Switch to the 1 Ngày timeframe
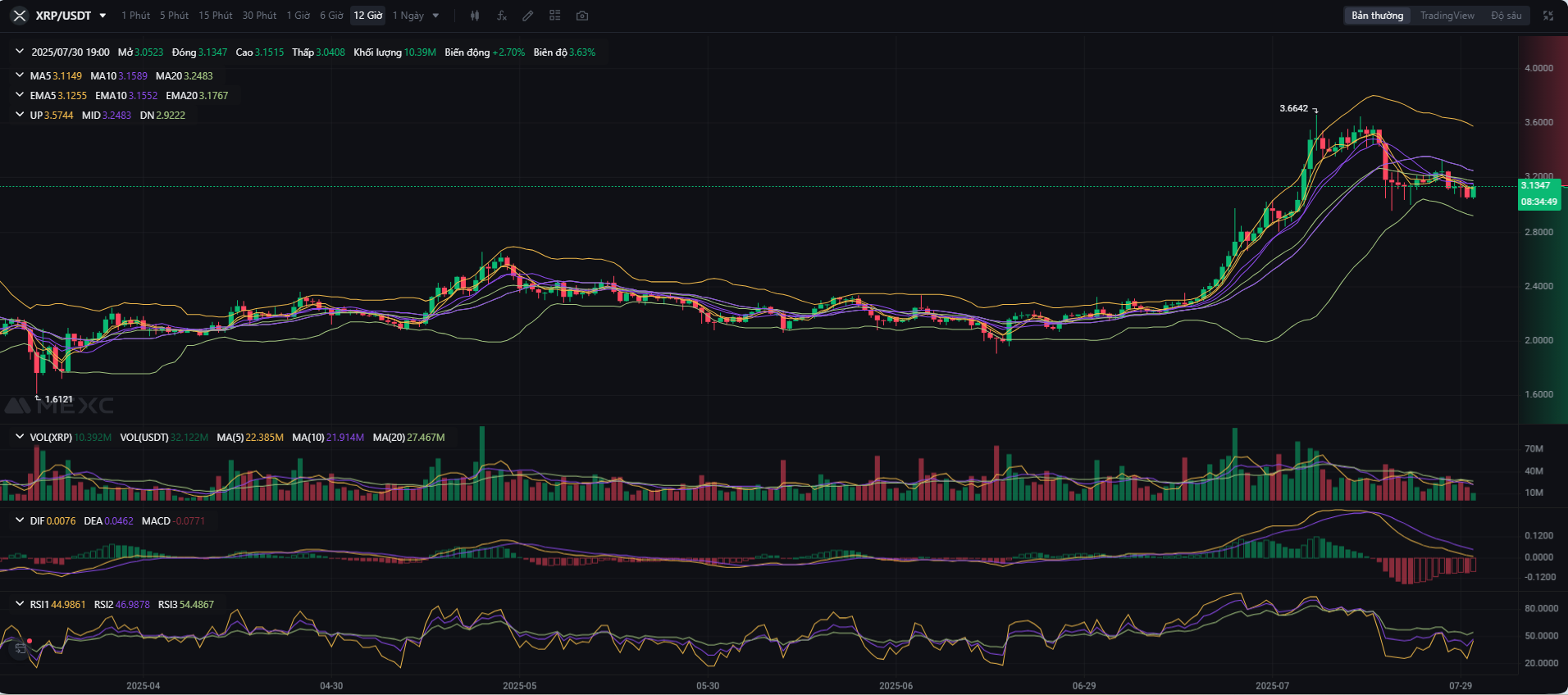Screen dimensions: 1568x695 coord(408,16)
